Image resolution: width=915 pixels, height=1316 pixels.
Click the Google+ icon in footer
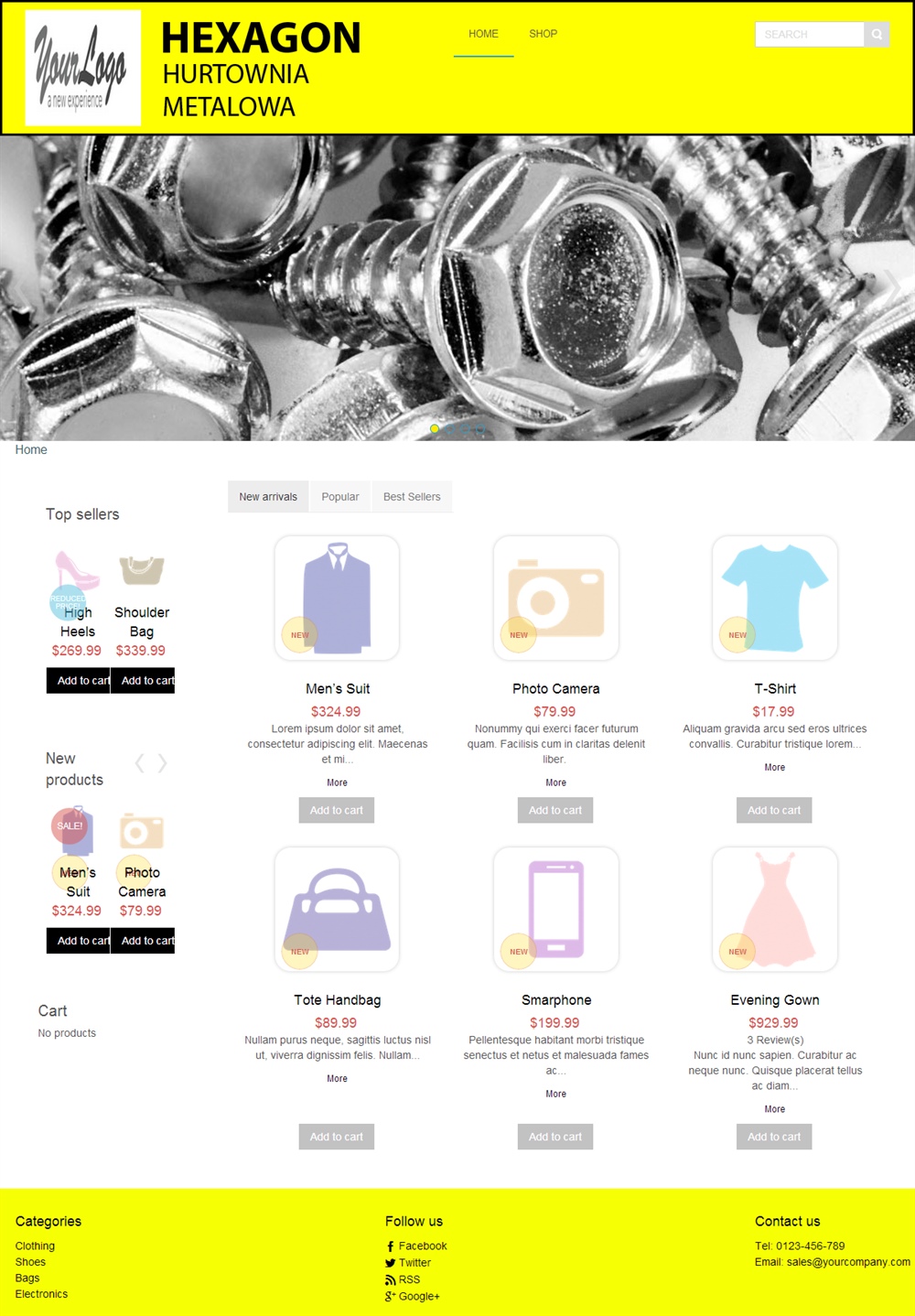coord(390,1296)
